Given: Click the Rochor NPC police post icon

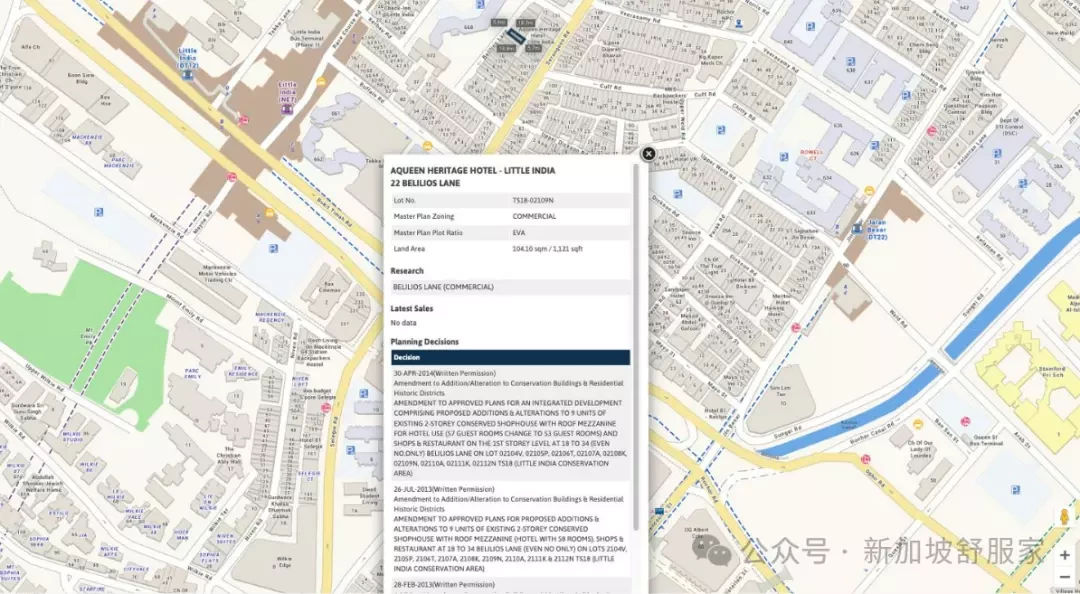Looking at the screenshot, I should pyautogui.click(x=739, y=23).
